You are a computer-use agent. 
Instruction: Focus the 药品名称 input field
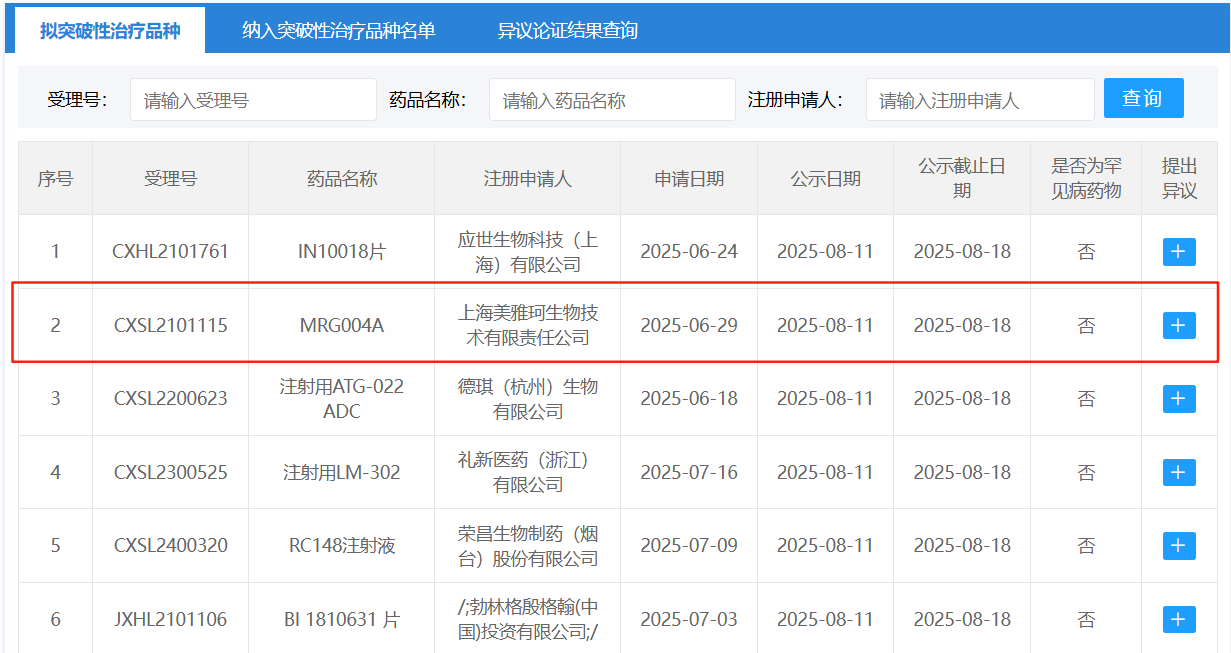click(612, 100)
